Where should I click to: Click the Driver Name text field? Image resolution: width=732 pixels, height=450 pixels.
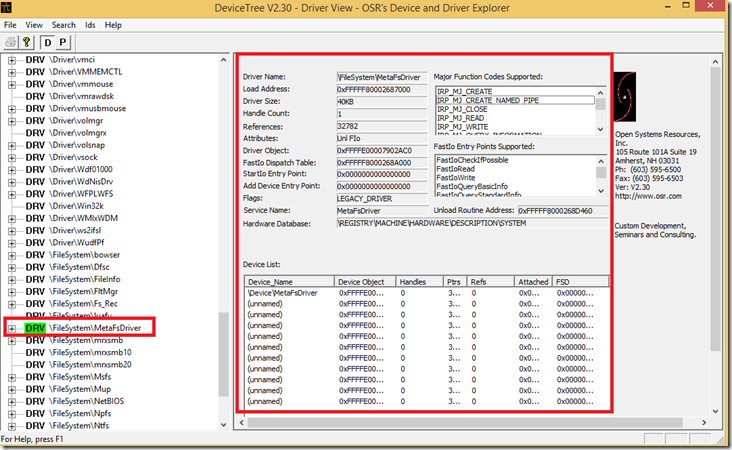click(381, 77)
